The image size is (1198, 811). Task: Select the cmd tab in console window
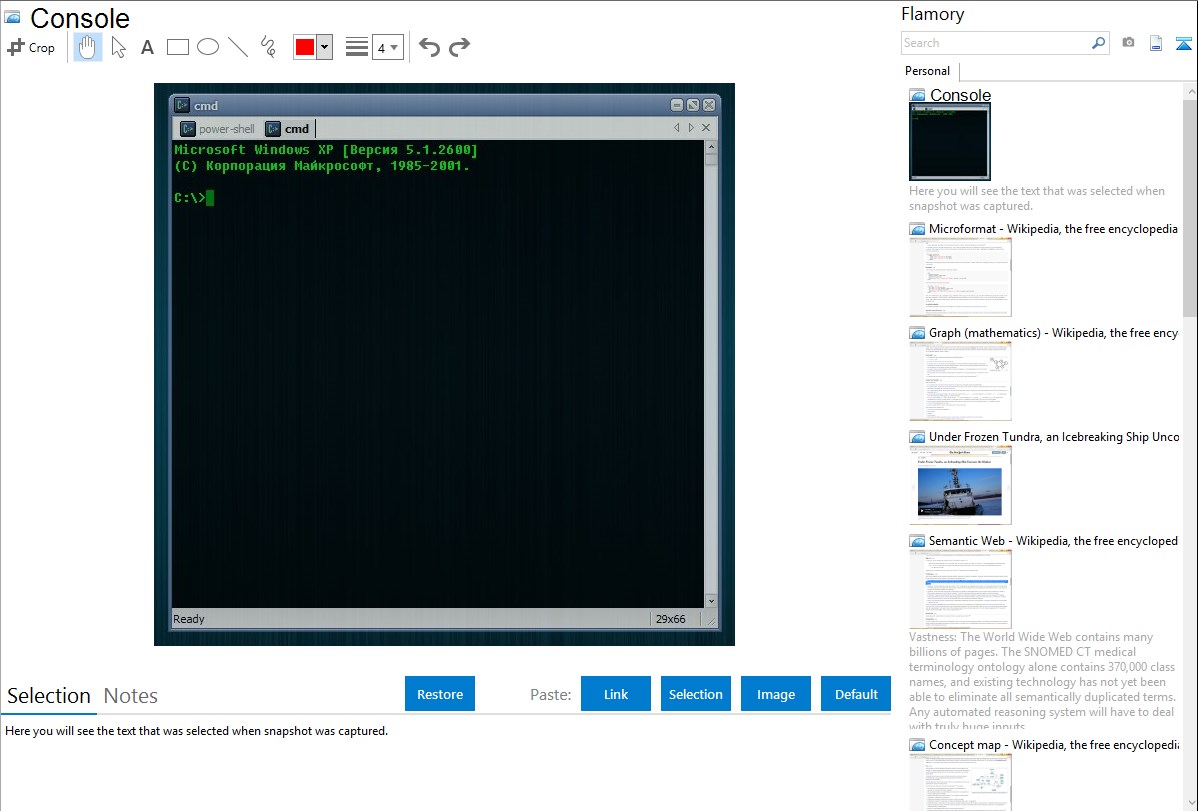(x=288, y=128)
